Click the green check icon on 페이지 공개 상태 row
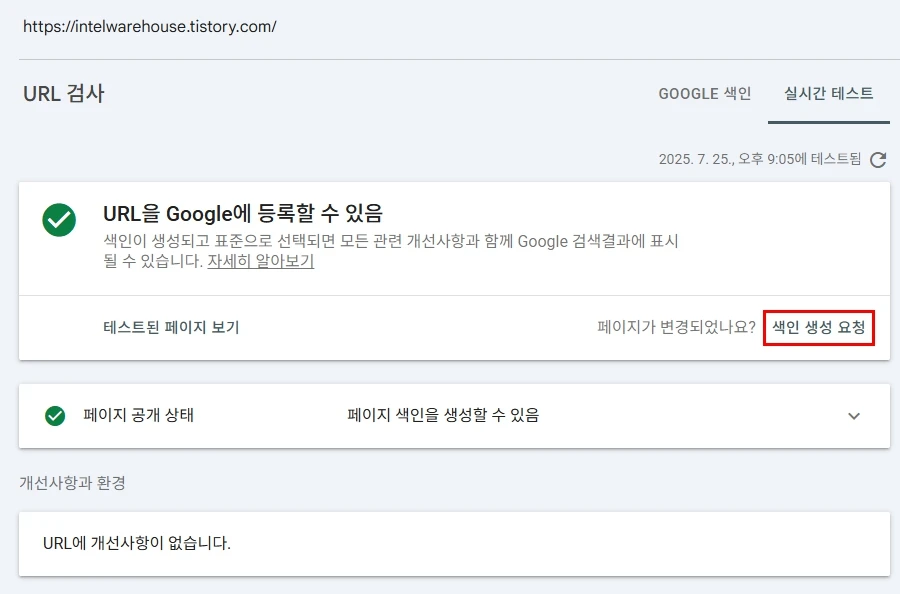Viewport: 900px width, 594px height. [54, 416]
